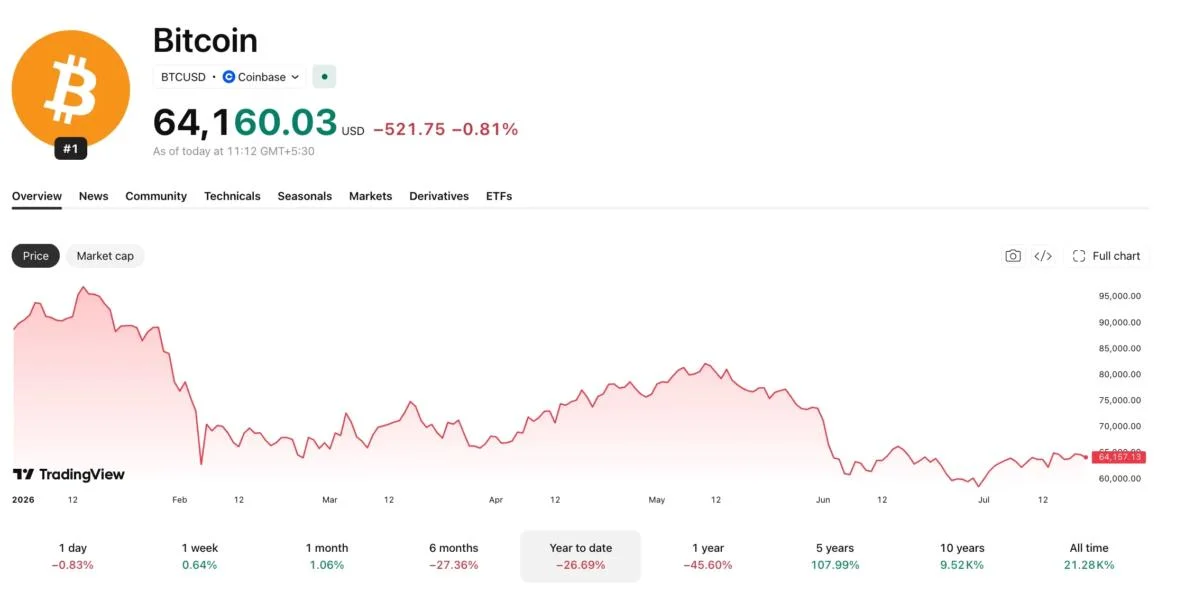Image resolution: width=1194 pixels, height=600 pixels.
Task: Click 'As of today at 11:12 GMT+5:30'
Action: coord(234,152)
